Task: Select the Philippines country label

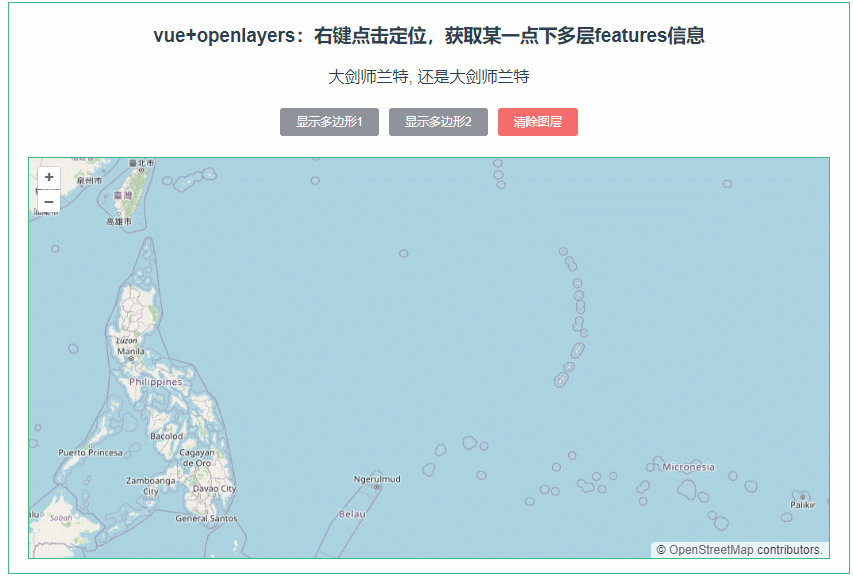Action: pyautogui.click(x=158, y=383)
